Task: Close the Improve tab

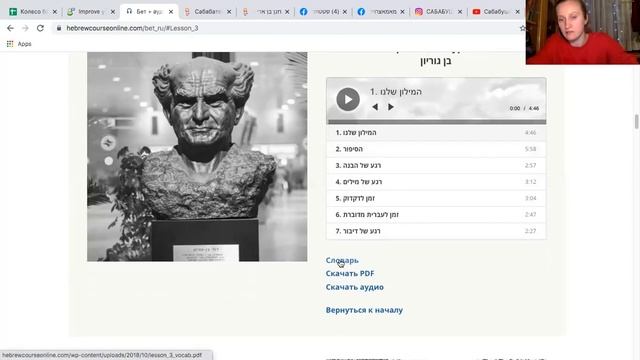Action: point(113,12)
